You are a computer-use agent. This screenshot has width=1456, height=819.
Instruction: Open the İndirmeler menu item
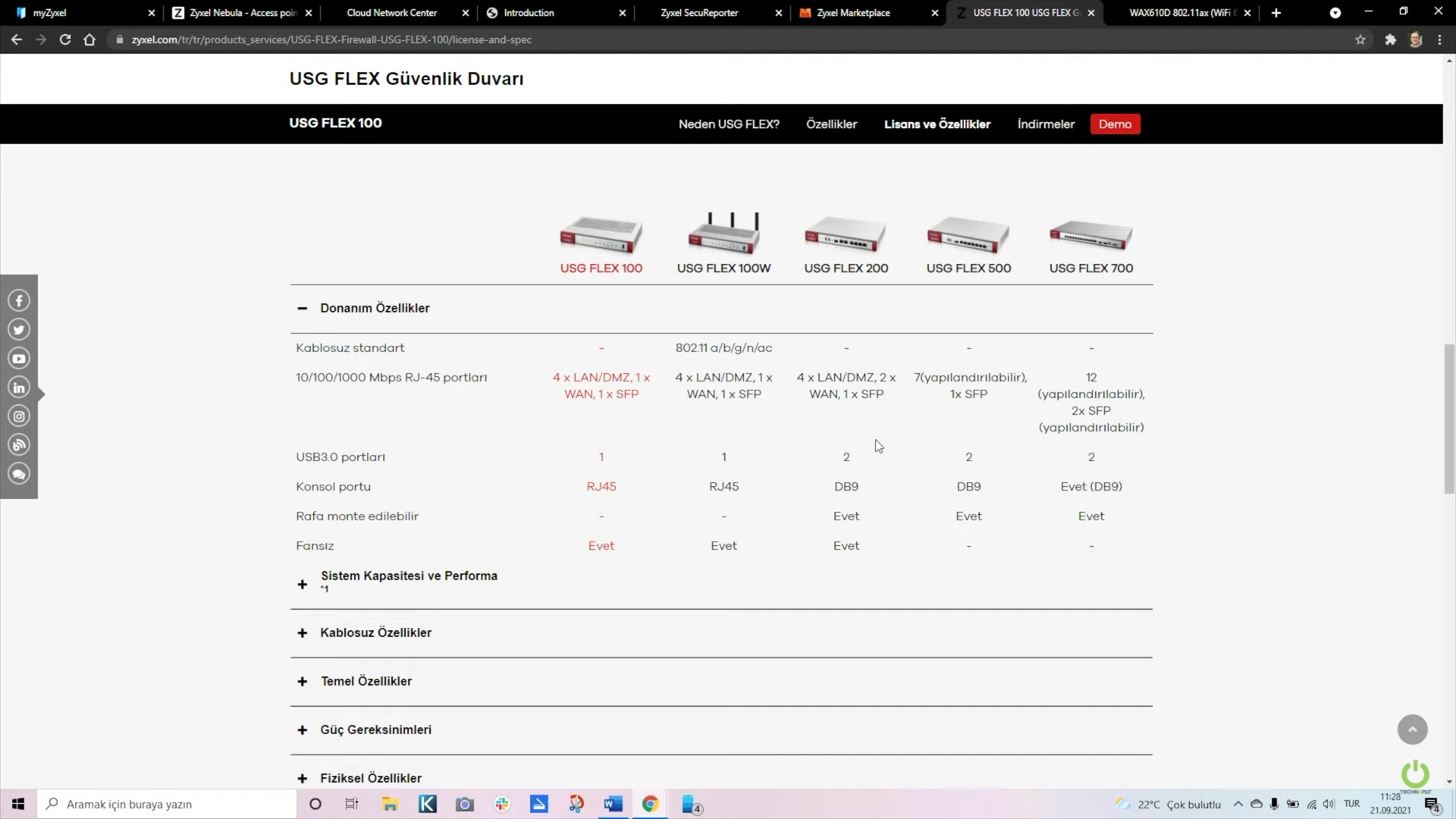click(x=1046, y=124)
